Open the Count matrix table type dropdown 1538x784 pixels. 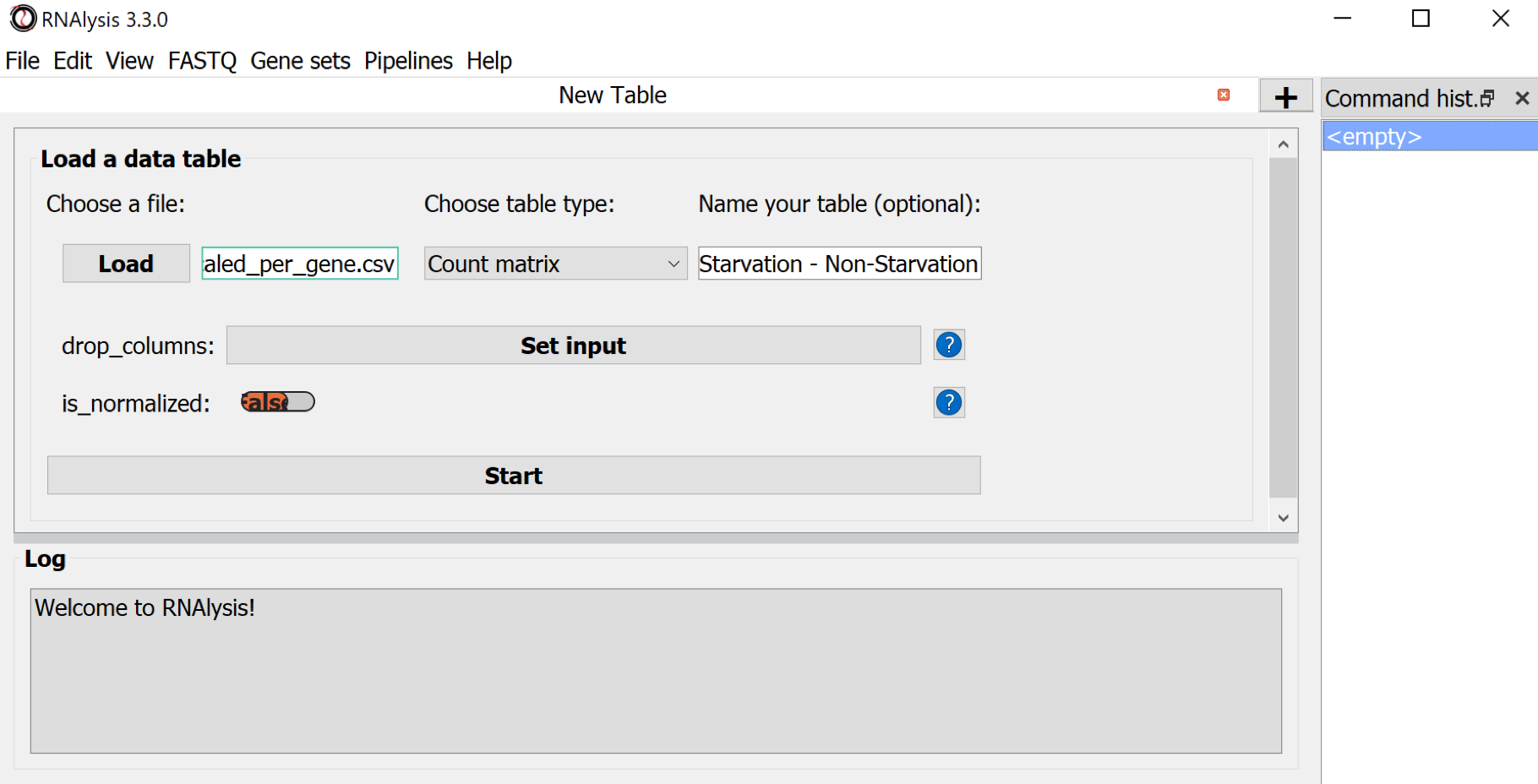click(x=555, y=264)
